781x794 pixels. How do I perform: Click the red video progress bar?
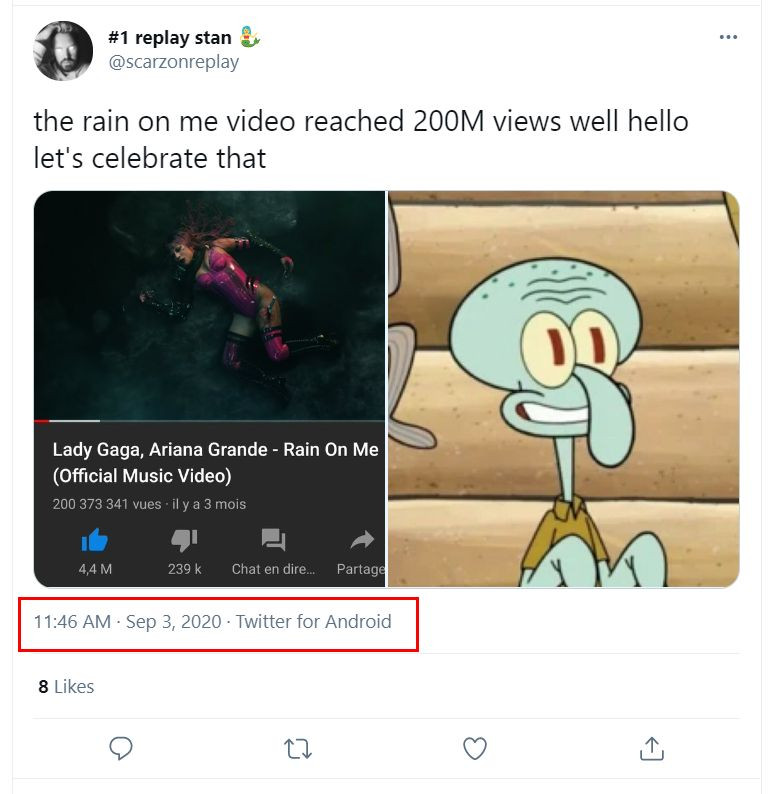(x=66, y=421)
